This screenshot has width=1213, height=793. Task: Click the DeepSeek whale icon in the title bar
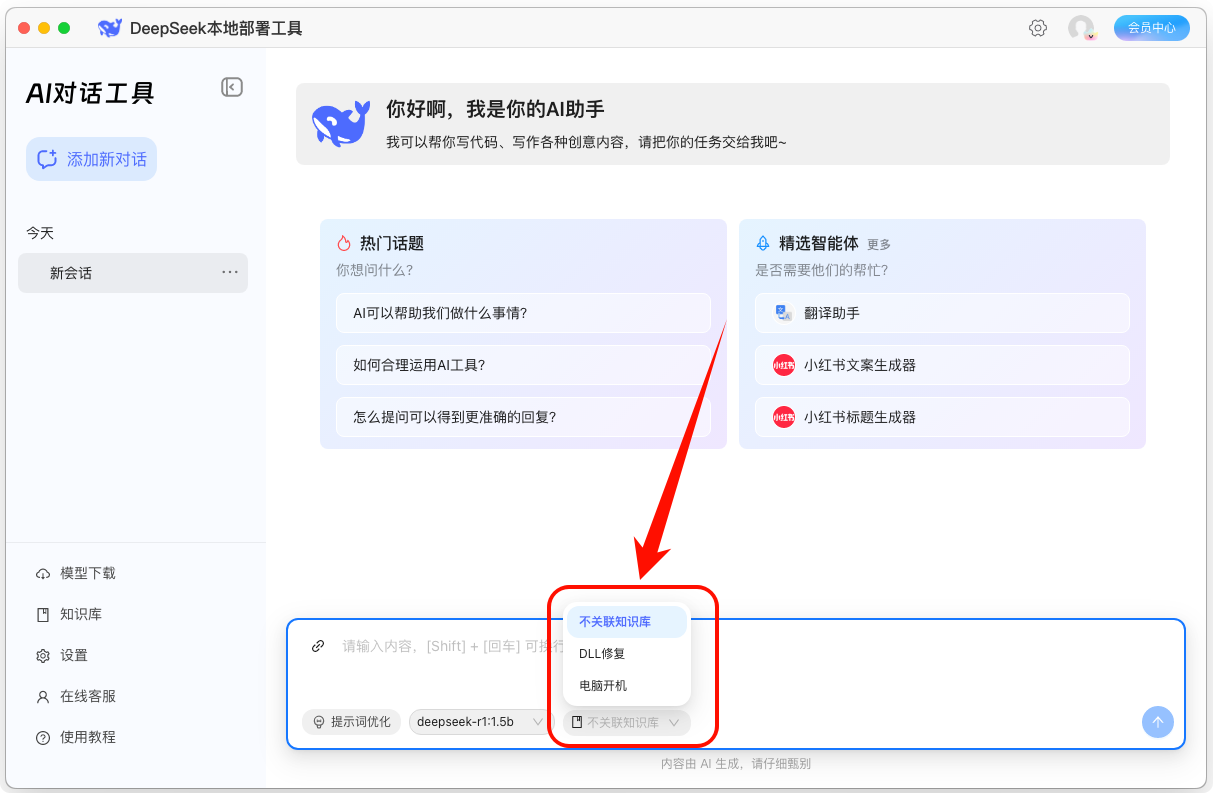coord(110,28)
